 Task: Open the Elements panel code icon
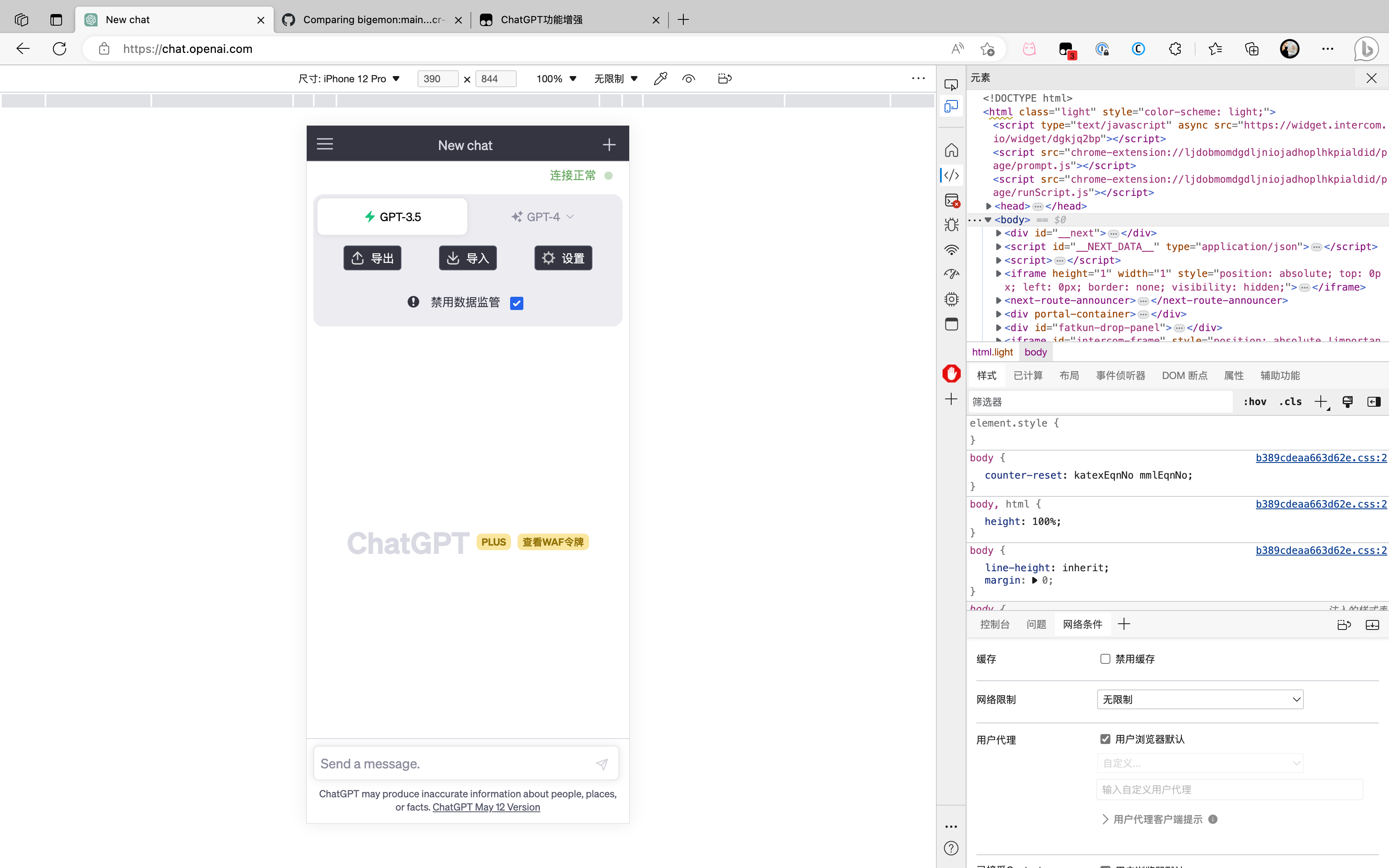point(951,175)
